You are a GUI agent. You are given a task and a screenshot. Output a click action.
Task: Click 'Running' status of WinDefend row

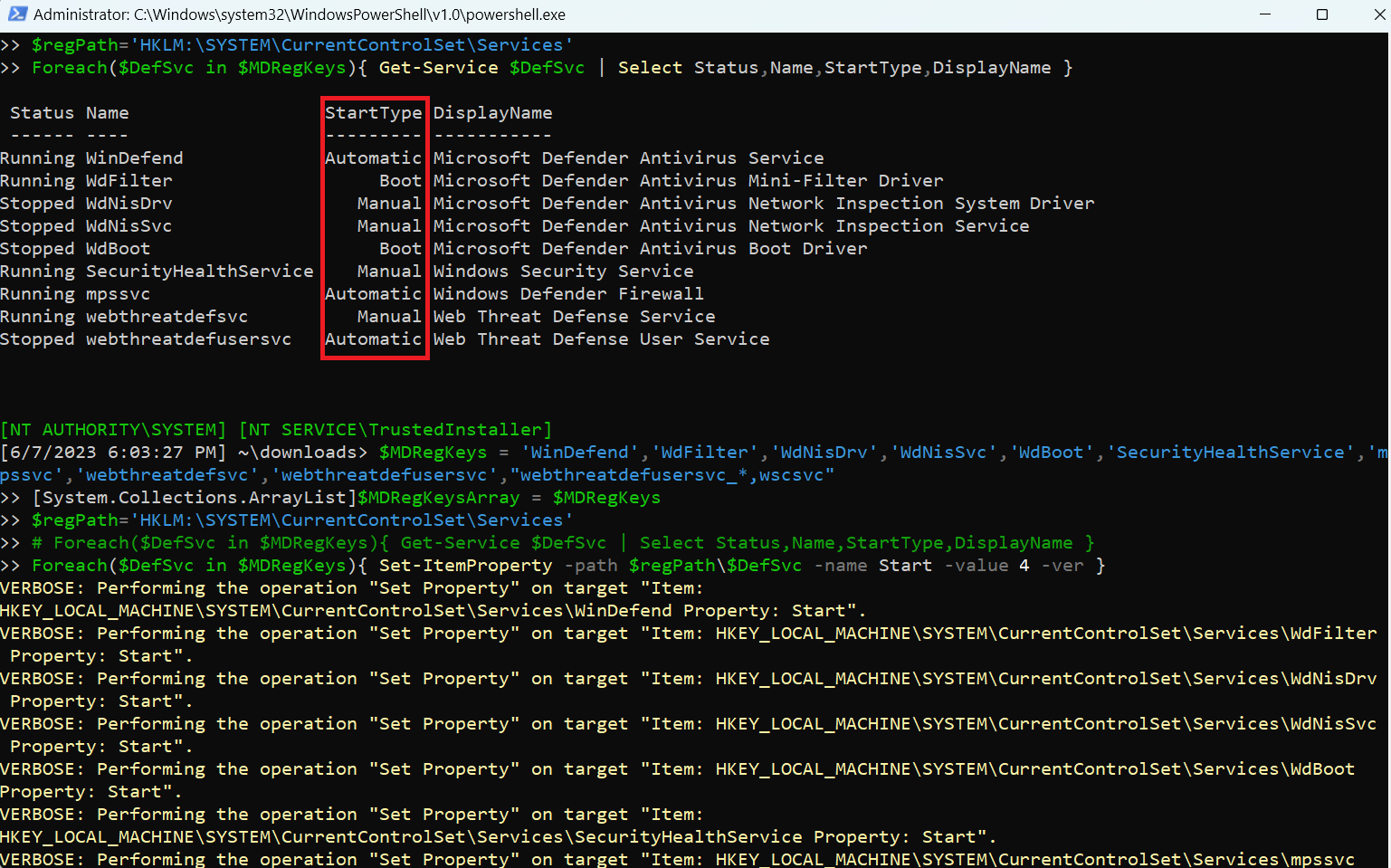click(38, 158)
